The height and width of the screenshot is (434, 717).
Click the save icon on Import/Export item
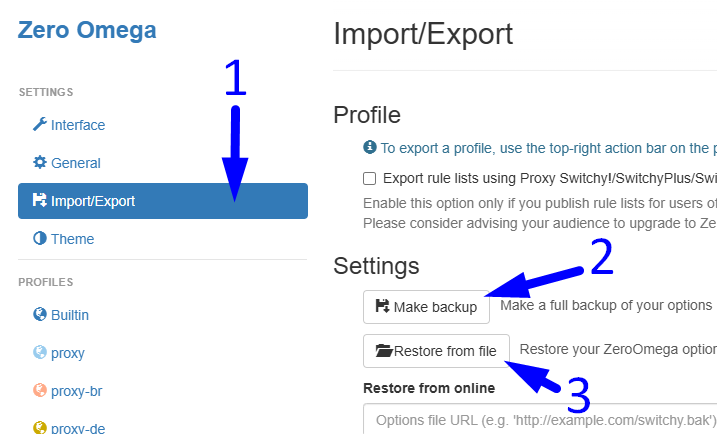coord(40,200)
